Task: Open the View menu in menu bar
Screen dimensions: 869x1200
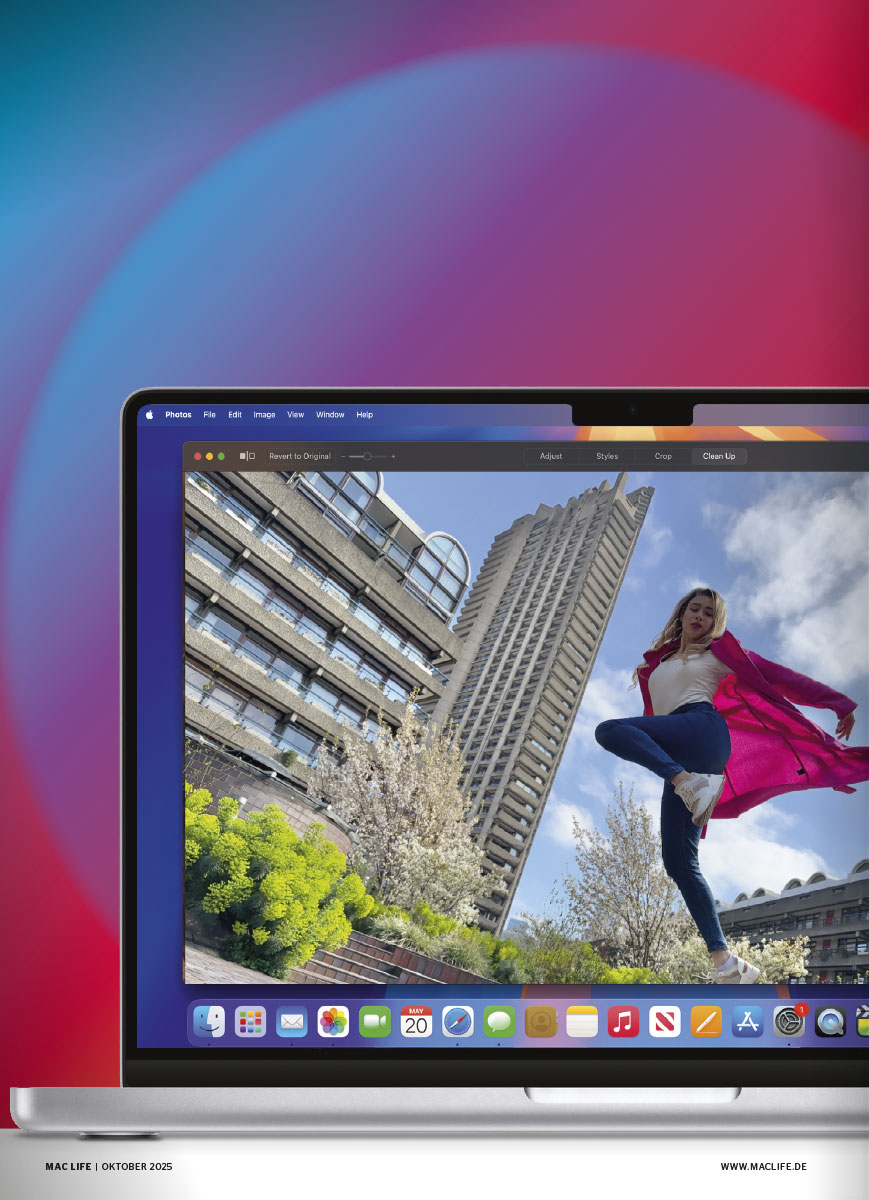Action: 296,415
